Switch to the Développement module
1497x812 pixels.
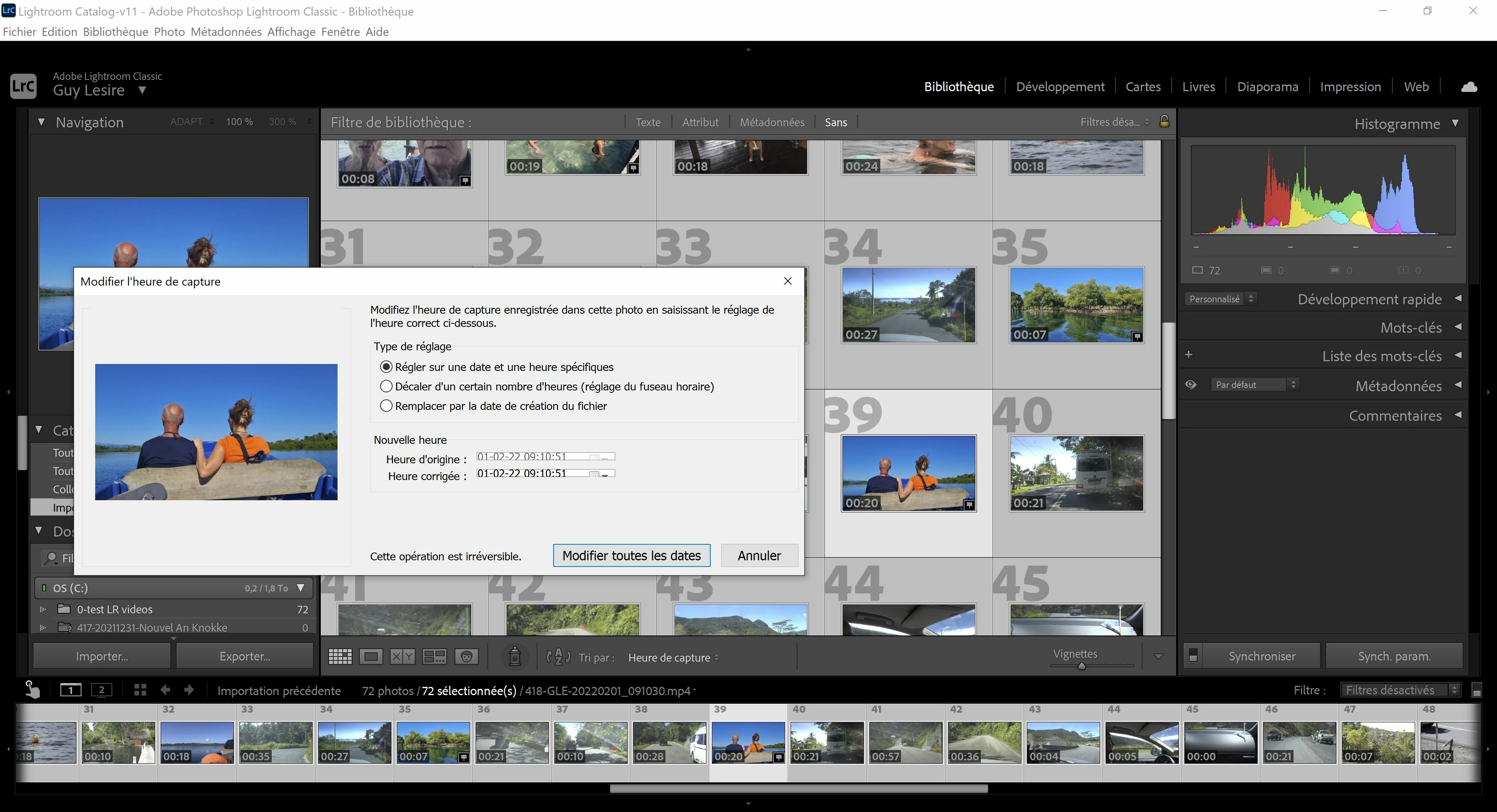[1060, 87]
